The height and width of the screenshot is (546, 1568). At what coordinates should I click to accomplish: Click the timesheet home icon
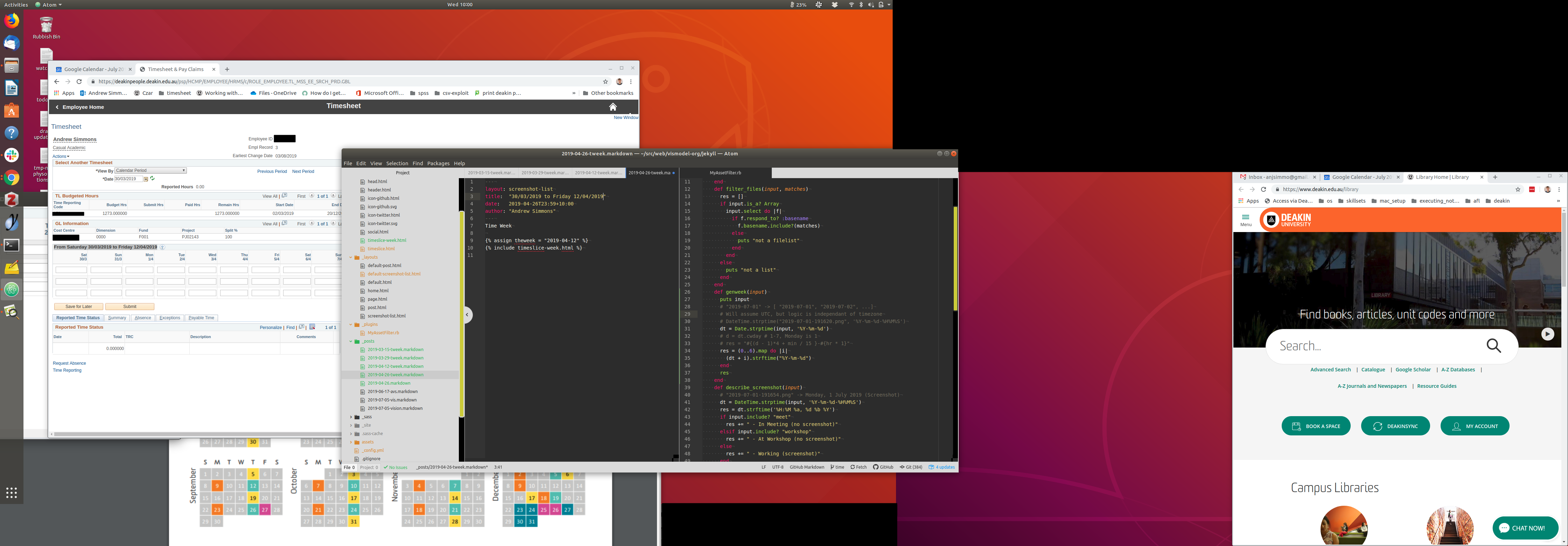pos(613,107)
